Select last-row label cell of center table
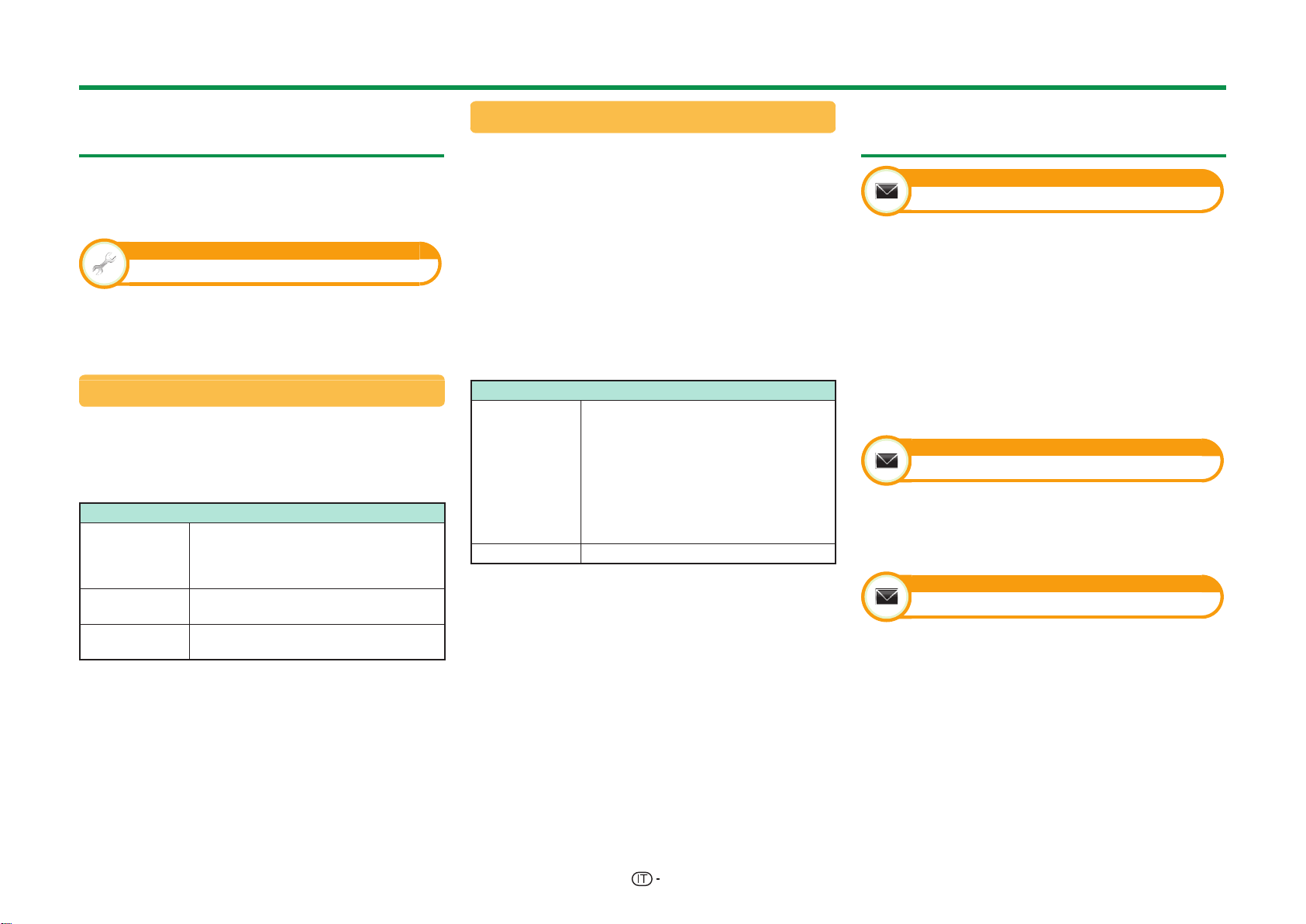The image size is (1306, 924). click(x=526, y=553)
